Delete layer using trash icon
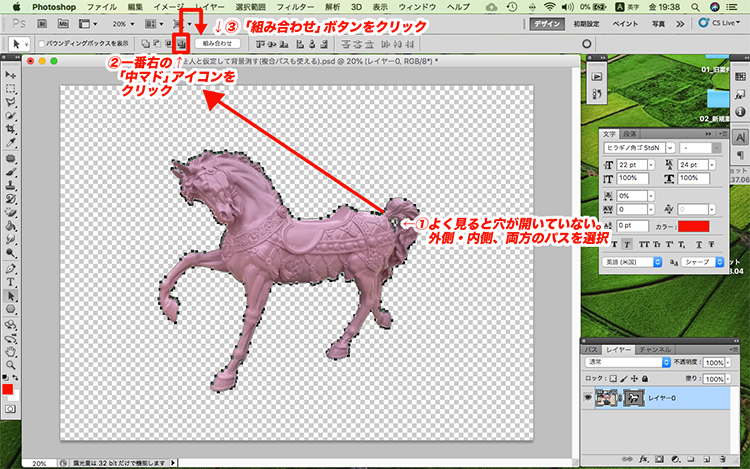Screen dimensions: 750x469 [722, 459]
